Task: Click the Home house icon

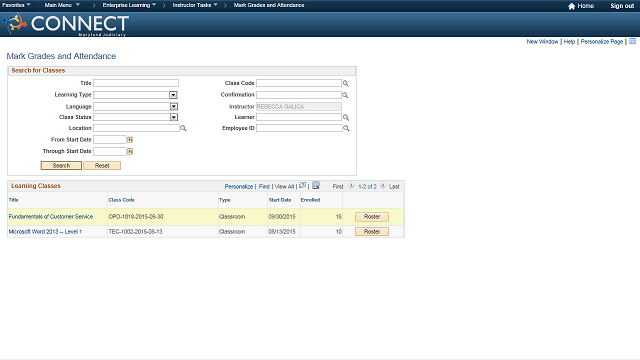Action: click(x=571, y=6)
